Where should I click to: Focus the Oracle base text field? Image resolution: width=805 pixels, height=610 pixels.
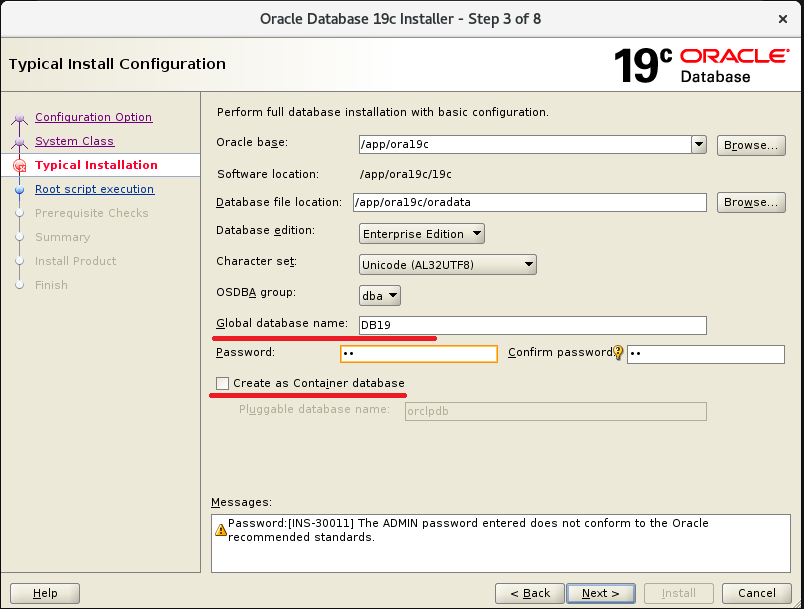525,145
